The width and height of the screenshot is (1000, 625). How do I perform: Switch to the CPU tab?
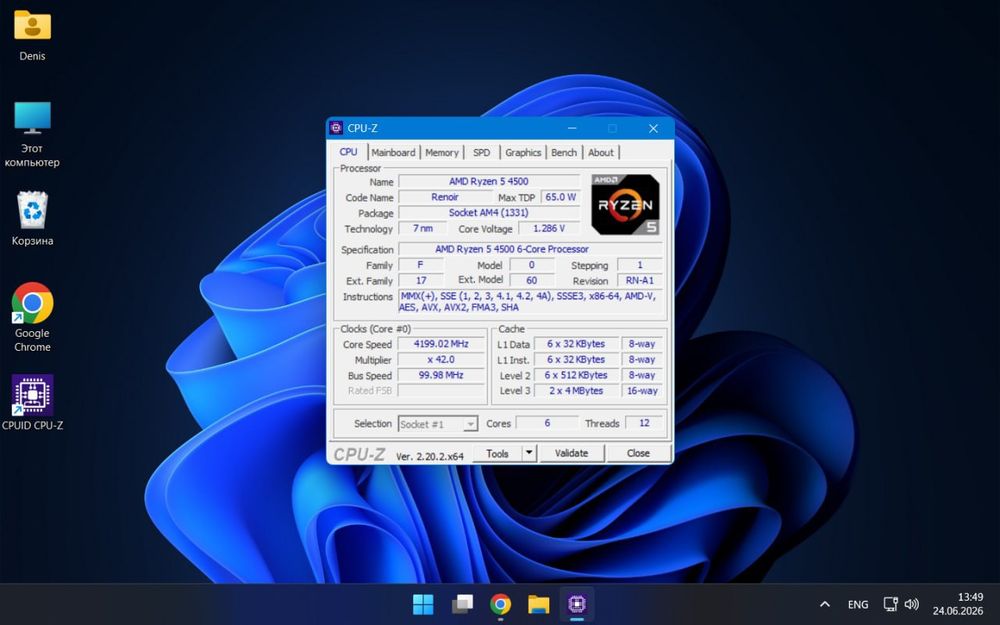coord(348,152)
